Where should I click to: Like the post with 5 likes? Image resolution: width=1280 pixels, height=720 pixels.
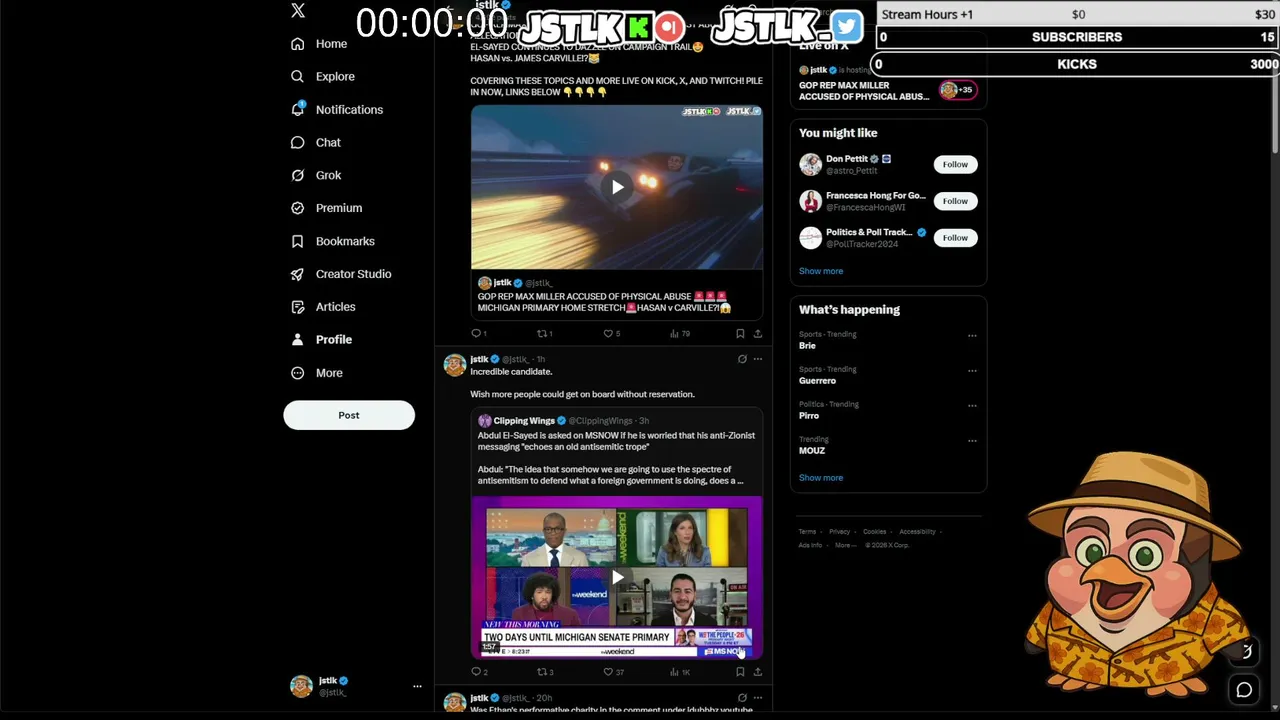[x=611, y=334]
